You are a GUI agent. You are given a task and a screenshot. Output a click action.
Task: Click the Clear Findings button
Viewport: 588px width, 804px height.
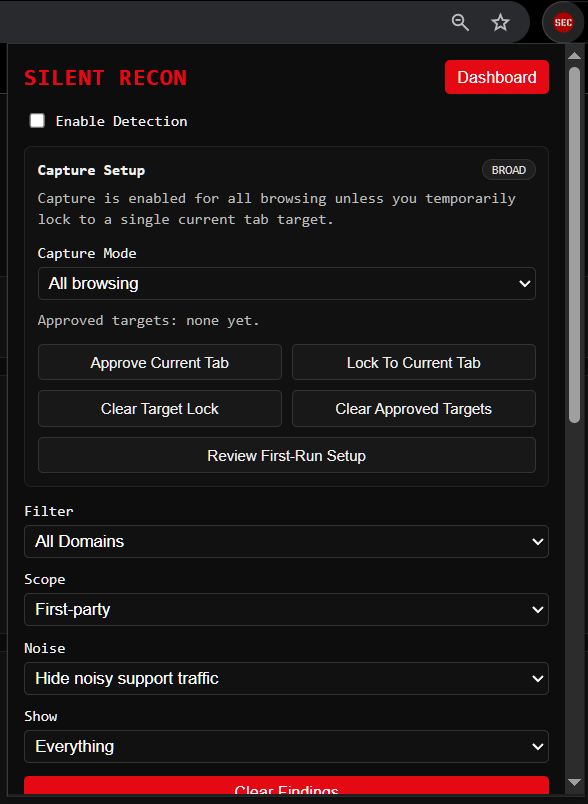coord(287,787)
